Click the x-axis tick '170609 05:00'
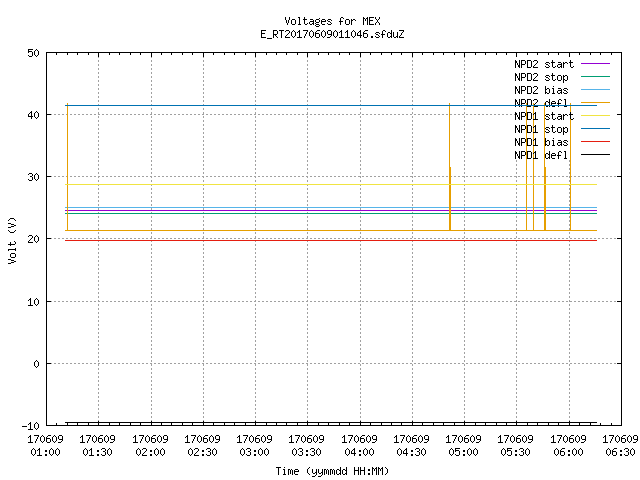 click(x=463, y=446)
